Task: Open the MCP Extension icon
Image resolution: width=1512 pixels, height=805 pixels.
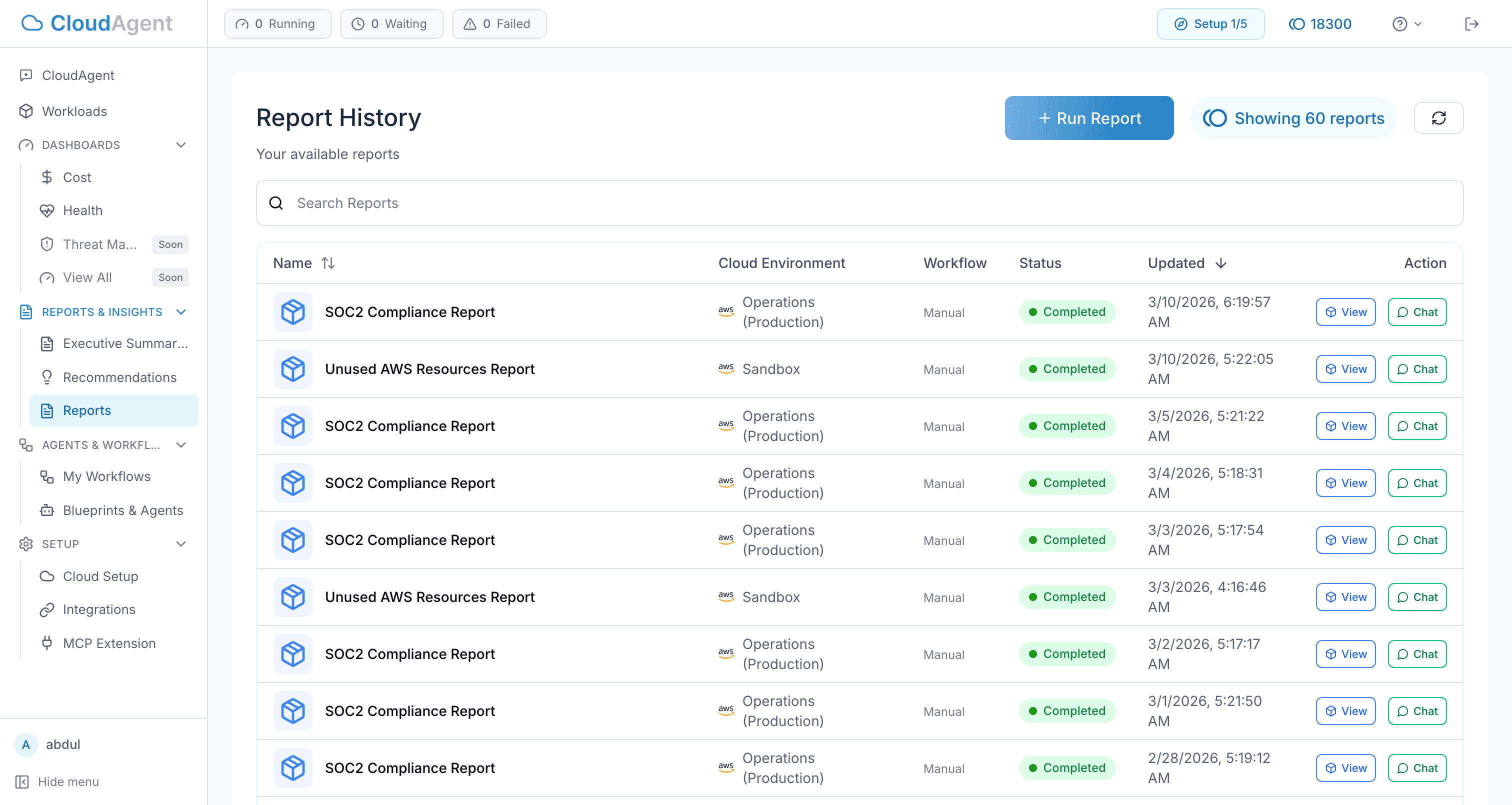Action: pos(47,643)
